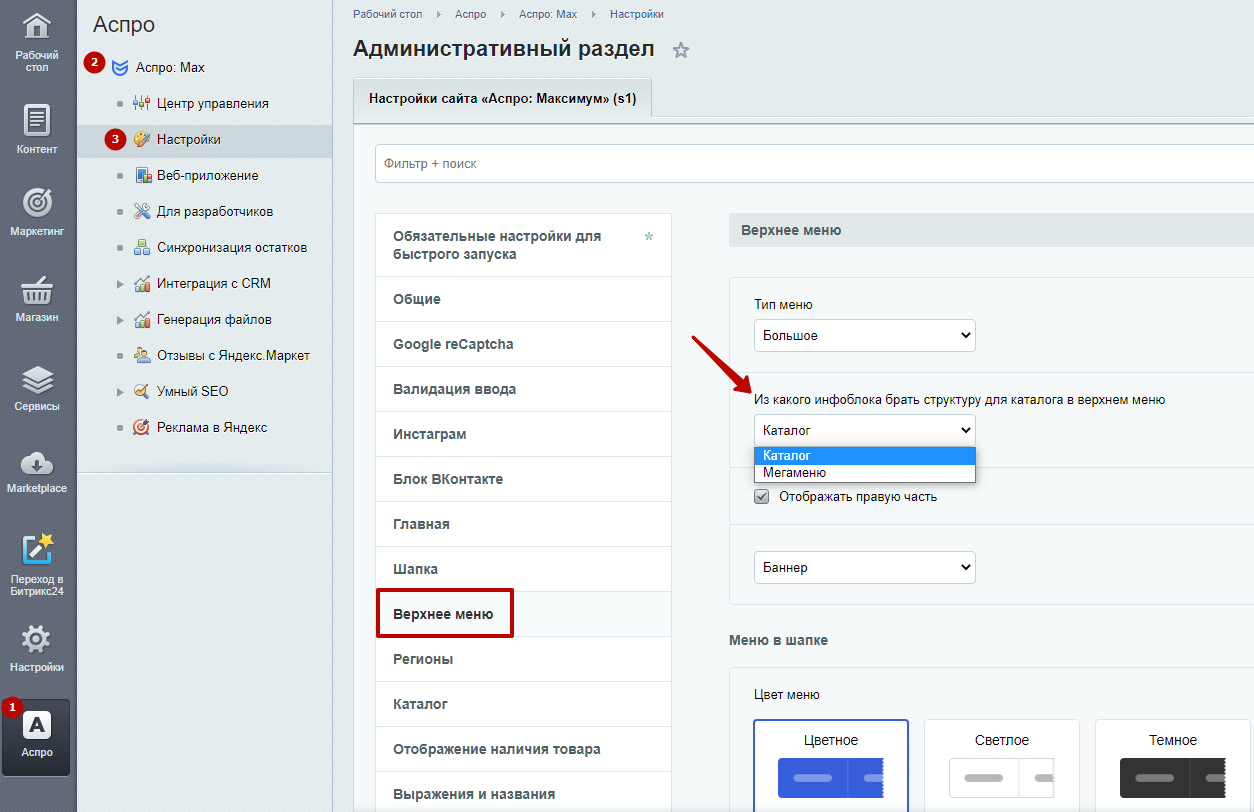
Task: Open the Регионы settings section
Action: [523, 659]
